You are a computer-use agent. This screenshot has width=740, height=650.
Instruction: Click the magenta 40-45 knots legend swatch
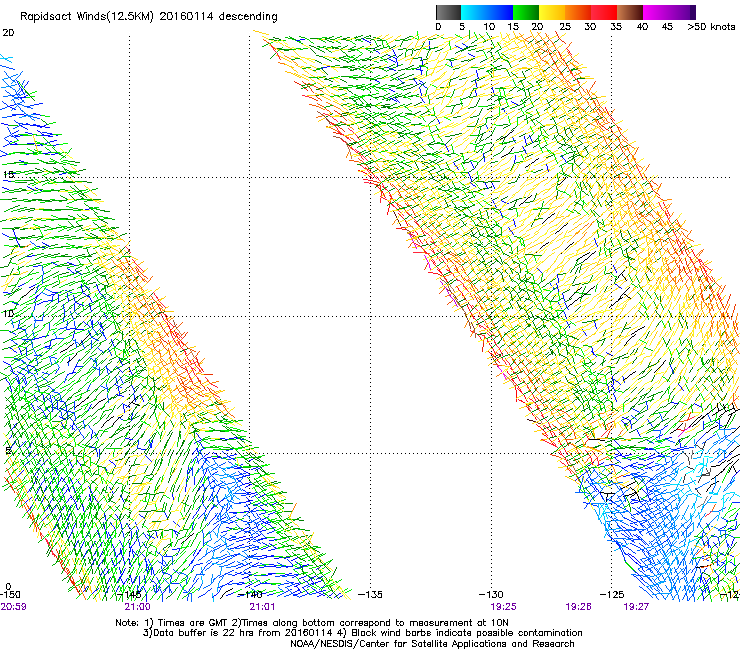click(x=656, y=12)
